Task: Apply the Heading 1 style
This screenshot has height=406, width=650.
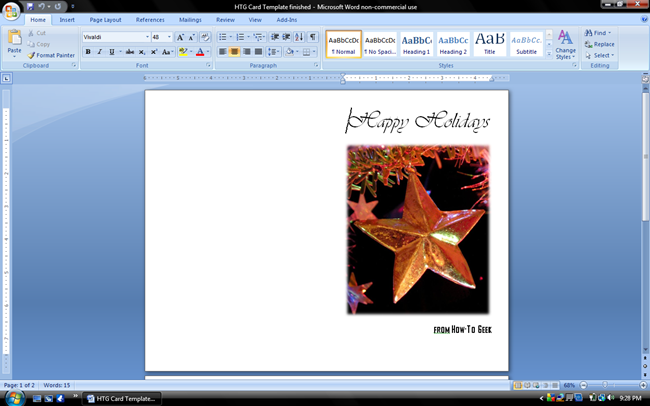Action: point(417,44)
